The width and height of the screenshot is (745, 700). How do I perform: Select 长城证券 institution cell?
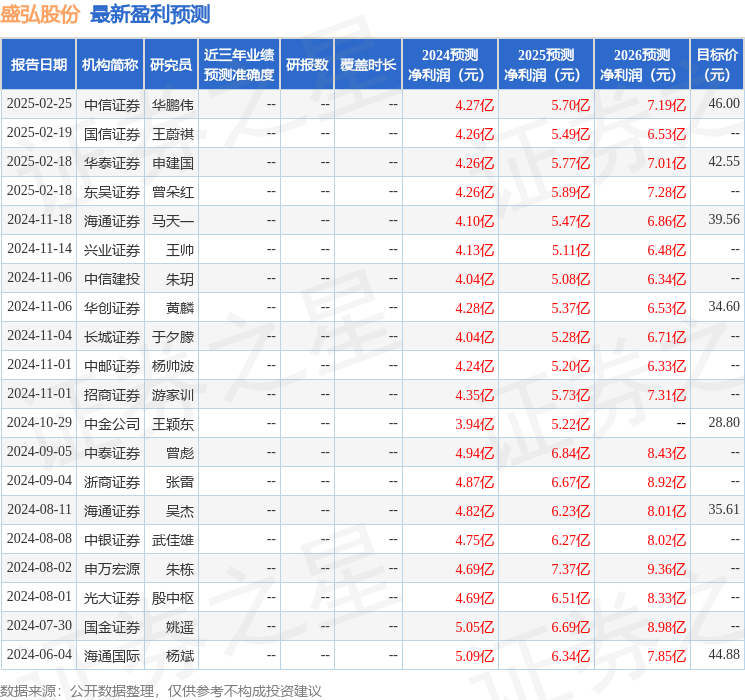click(x=112, y=336)
